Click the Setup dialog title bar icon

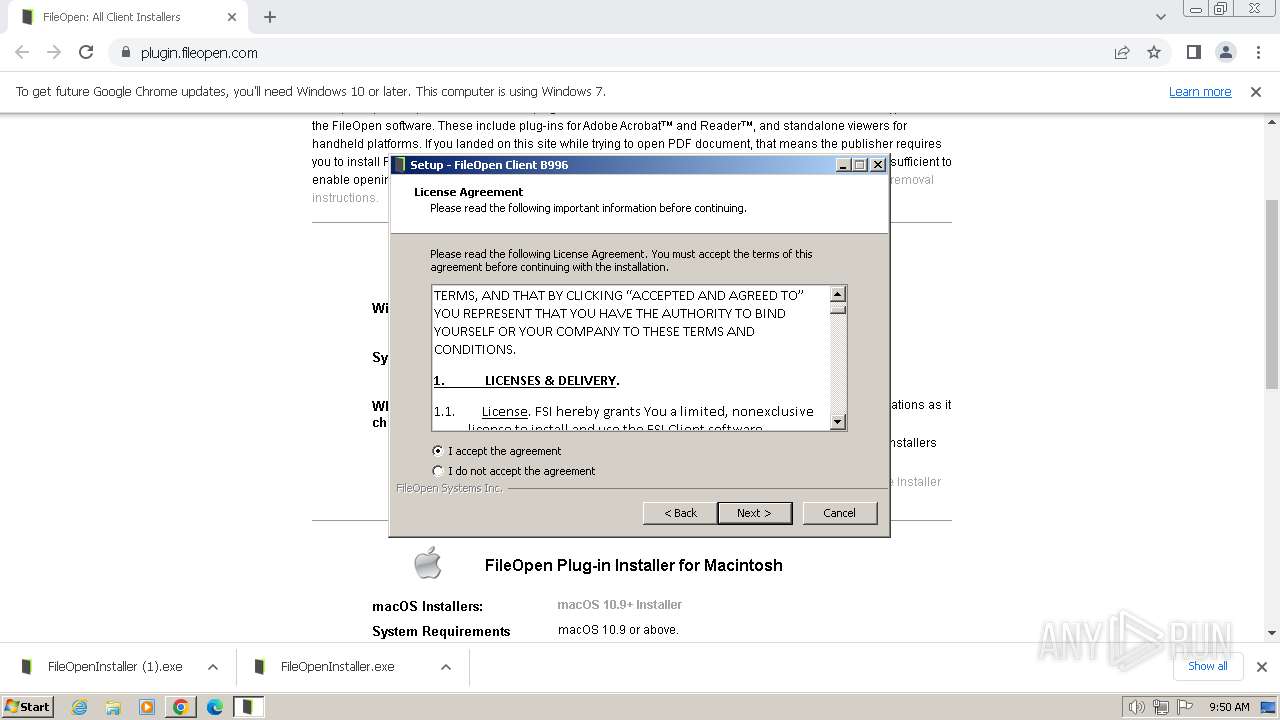tap(400, 165)
